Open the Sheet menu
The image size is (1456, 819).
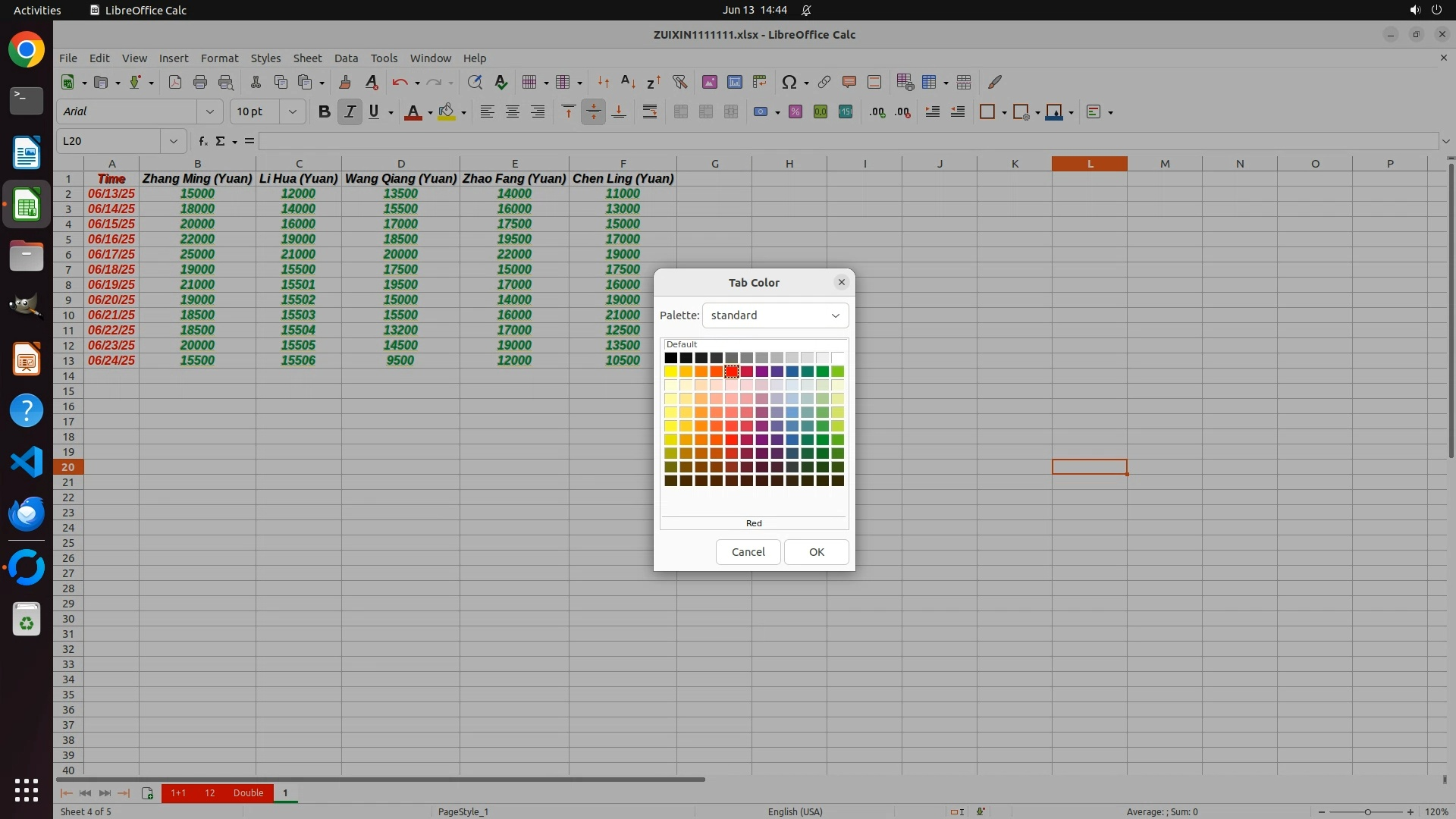[x=307, y=58]
